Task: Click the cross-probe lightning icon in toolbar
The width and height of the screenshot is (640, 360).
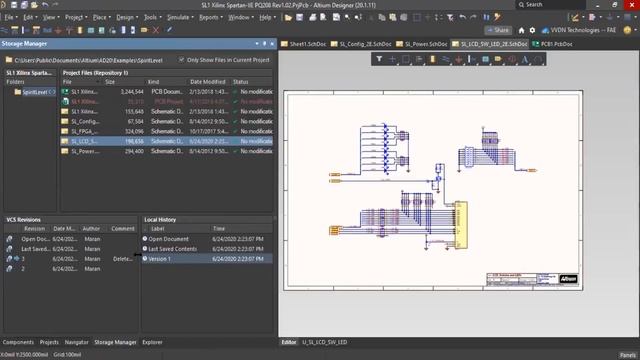Action: pyautogui.click(x=497, y=18)
